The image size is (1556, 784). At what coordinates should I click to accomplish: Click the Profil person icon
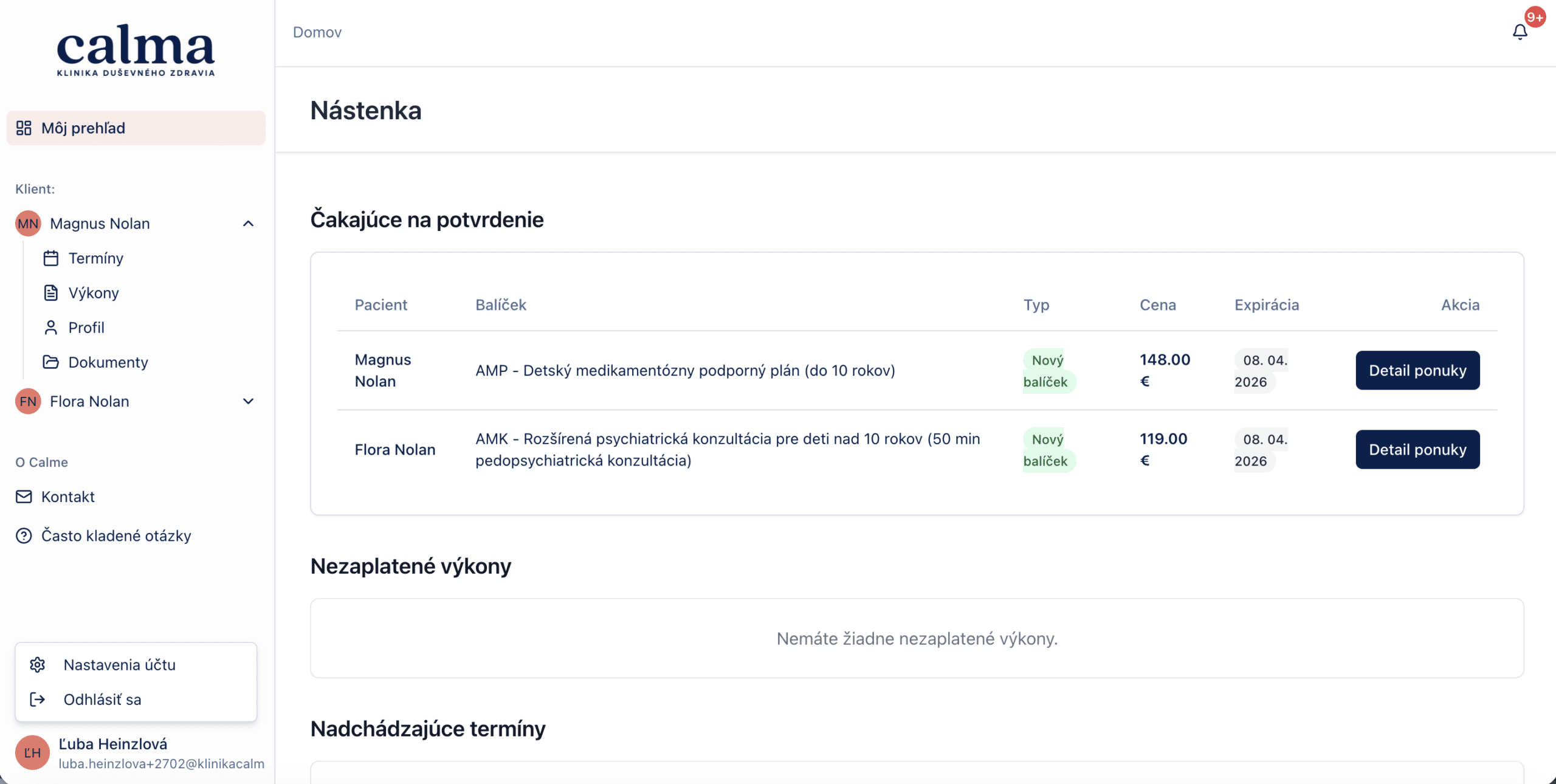tap(51, 328)
